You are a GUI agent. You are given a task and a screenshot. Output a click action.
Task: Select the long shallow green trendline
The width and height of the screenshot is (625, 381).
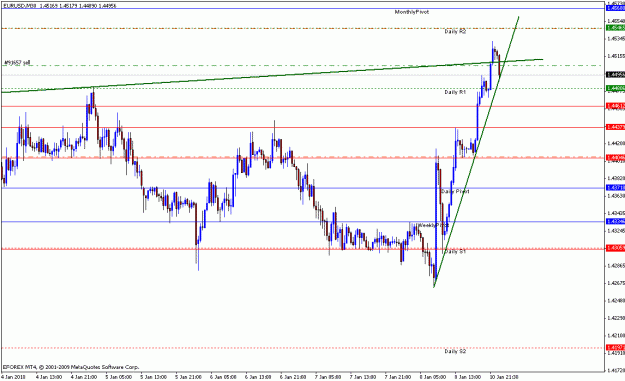[x=271, y=76]
